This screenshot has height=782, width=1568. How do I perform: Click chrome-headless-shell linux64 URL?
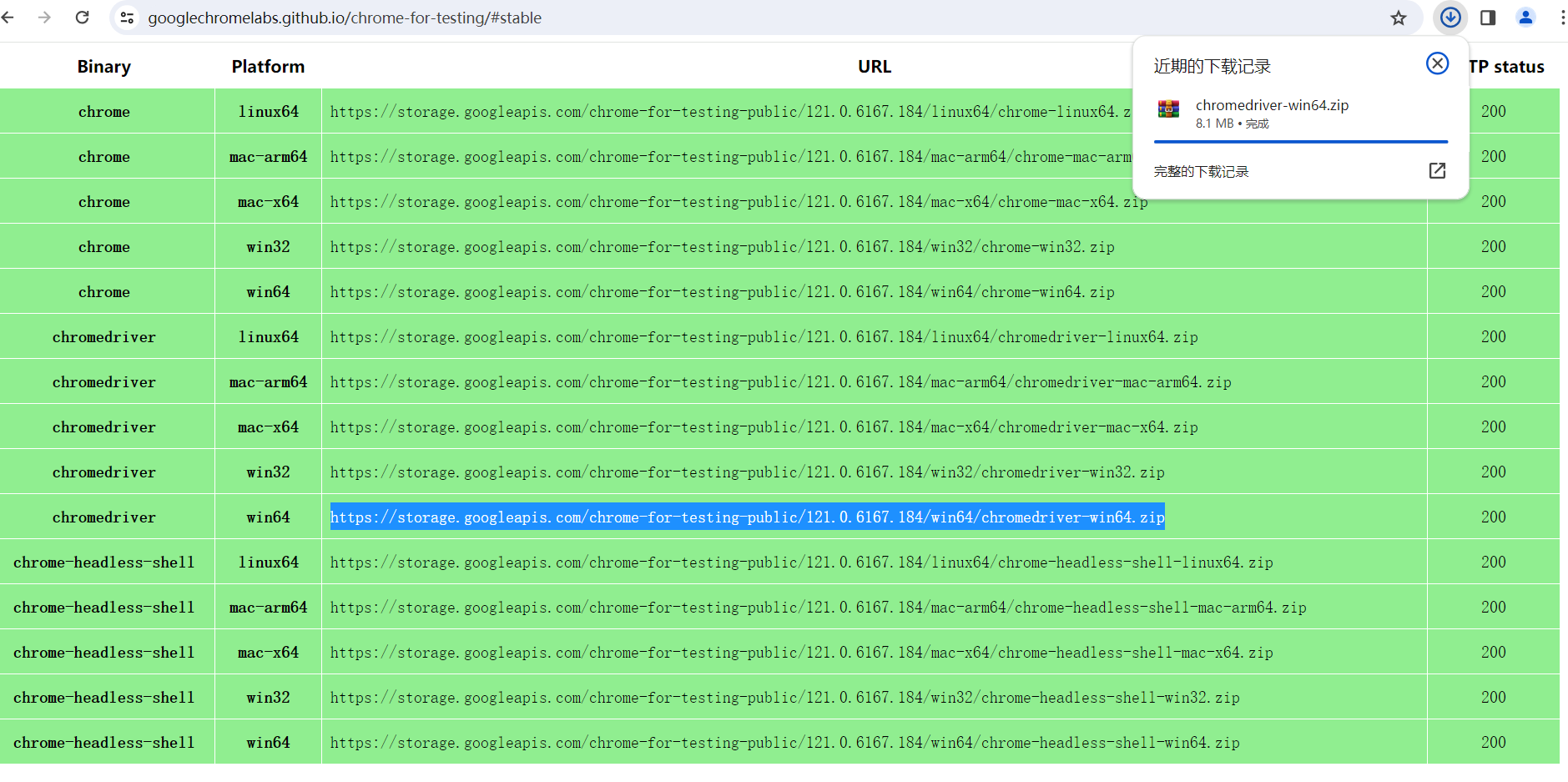point(801,563)
